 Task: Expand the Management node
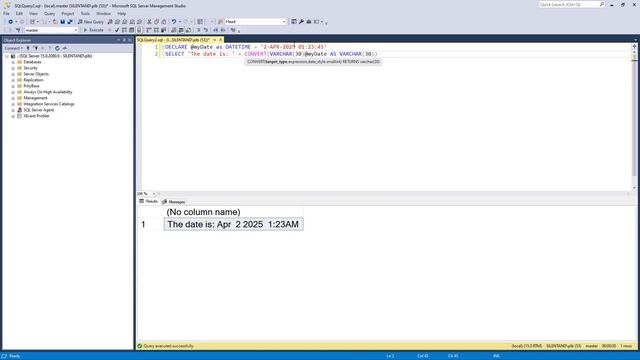pyautogui.click(x=13, y=98)
